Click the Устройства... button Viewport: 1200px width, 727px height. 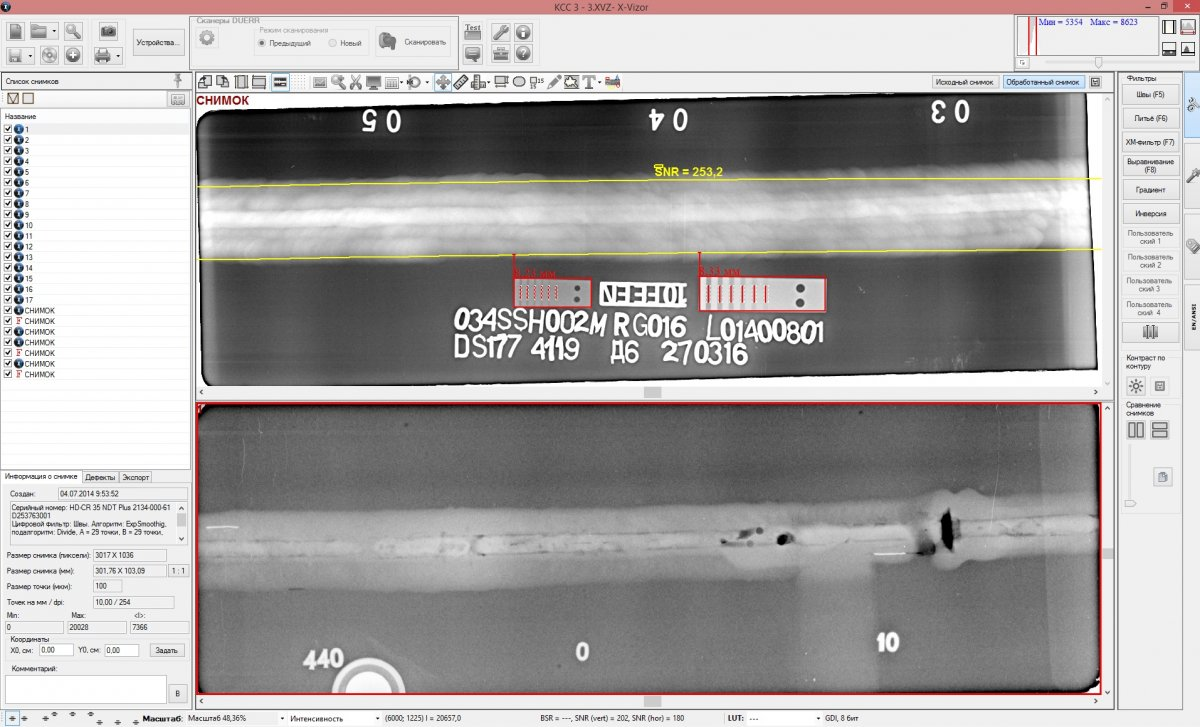[159, 43]
